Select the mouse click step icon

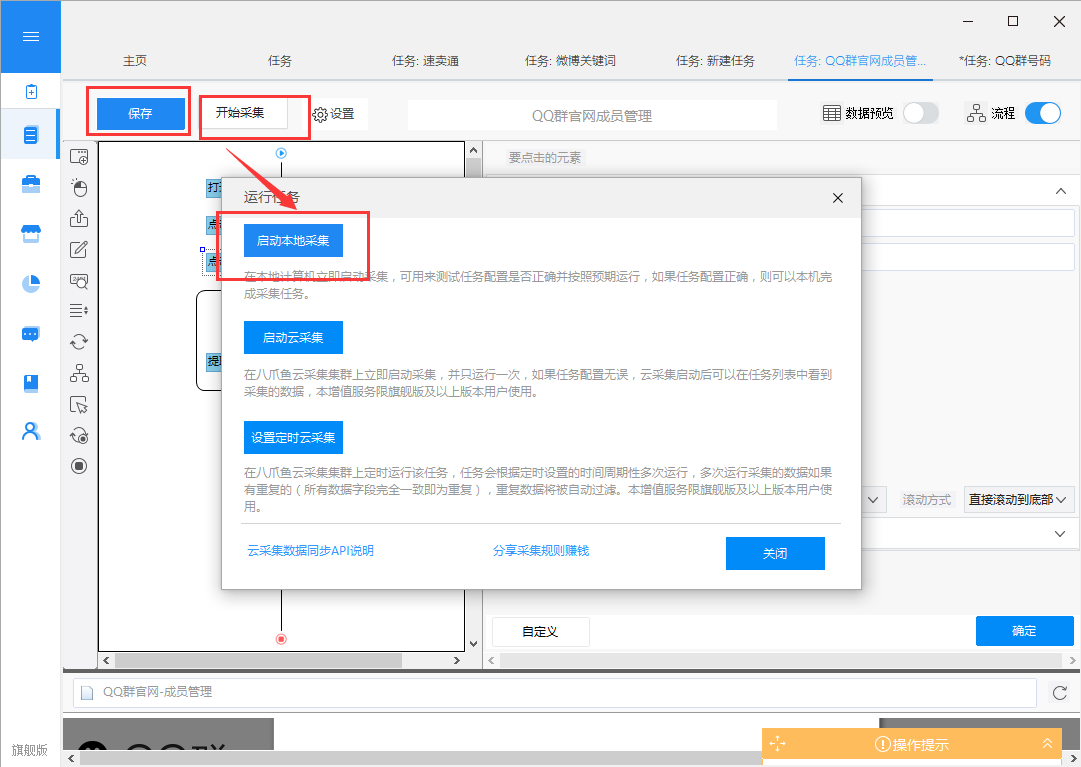coord(79,187)
